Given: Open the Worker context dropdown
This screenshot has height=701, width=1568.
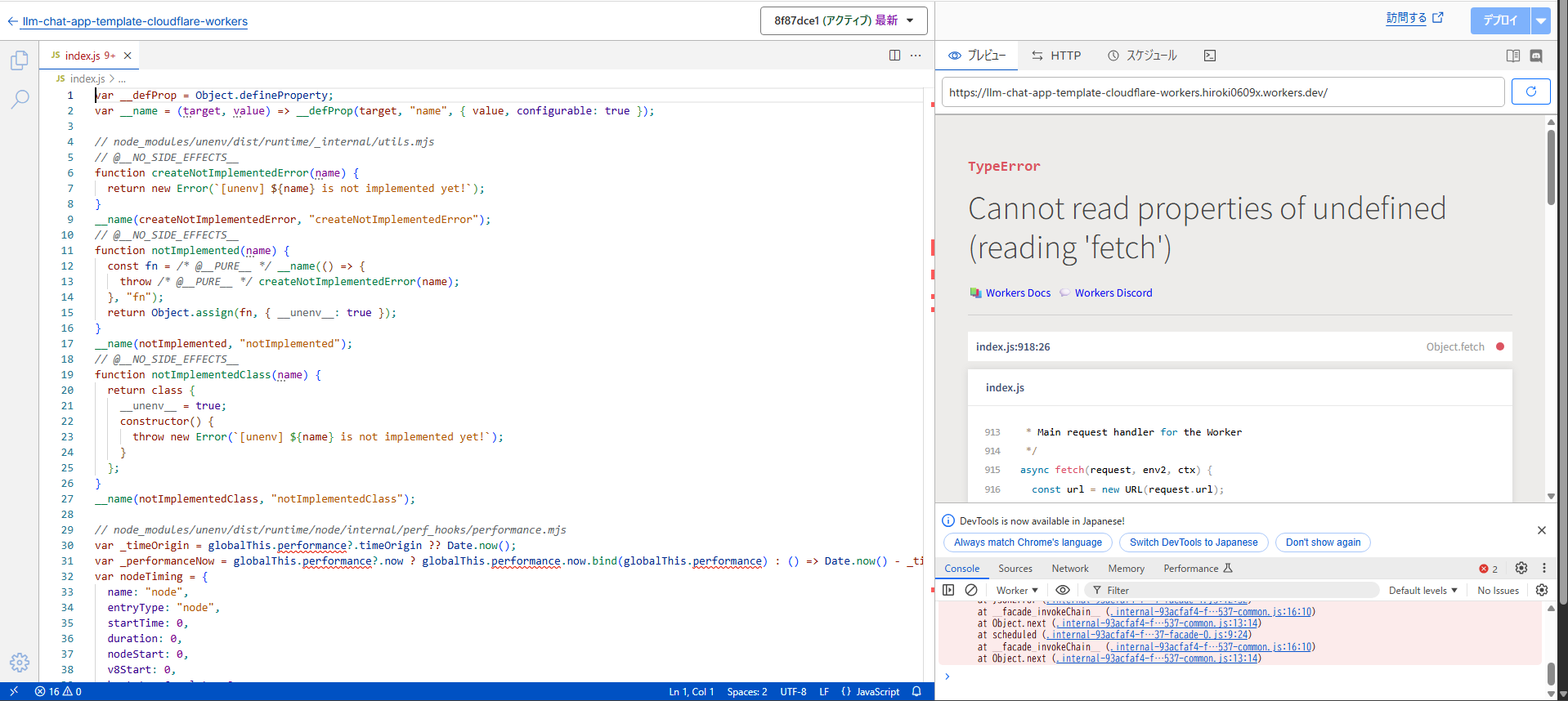Looking at the screenshot, I should pos(1016,590).
